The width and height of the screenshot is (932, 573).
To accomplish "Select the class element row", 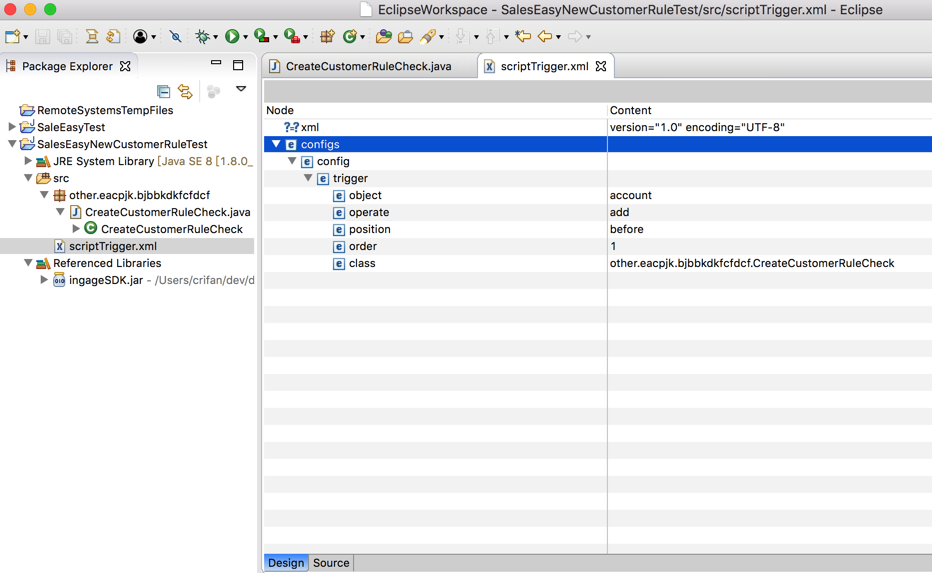I will (597, 263).
